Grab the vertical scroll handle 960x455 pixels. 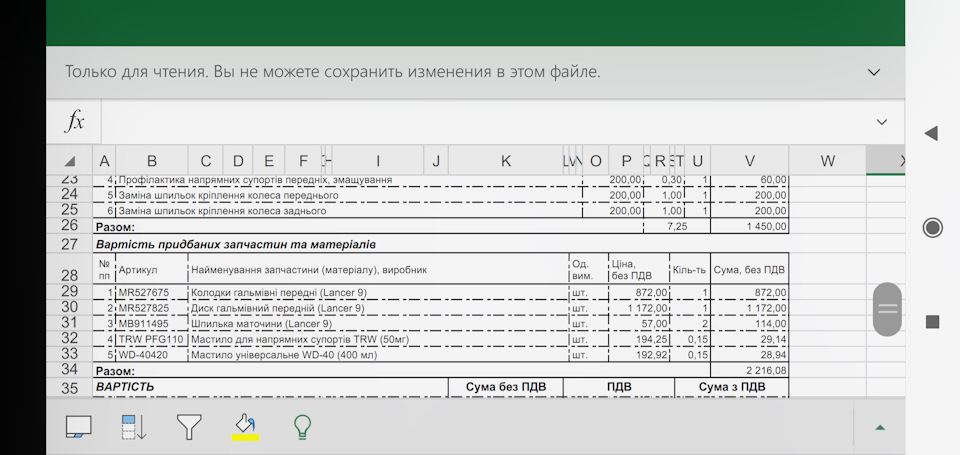tap(887, 309)
